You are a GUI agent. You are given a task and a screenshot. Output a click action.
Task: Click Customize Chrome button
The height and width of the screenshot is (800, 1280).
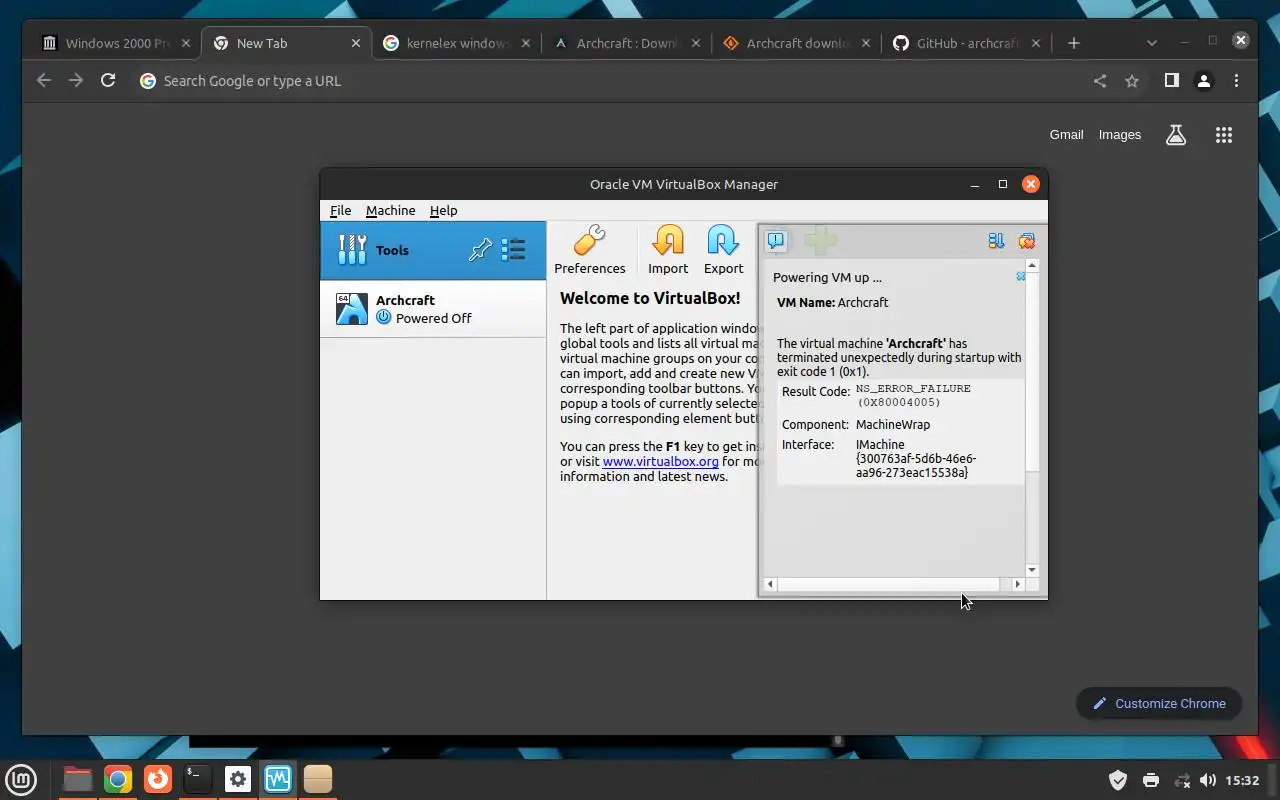(x=1158, y=703)
